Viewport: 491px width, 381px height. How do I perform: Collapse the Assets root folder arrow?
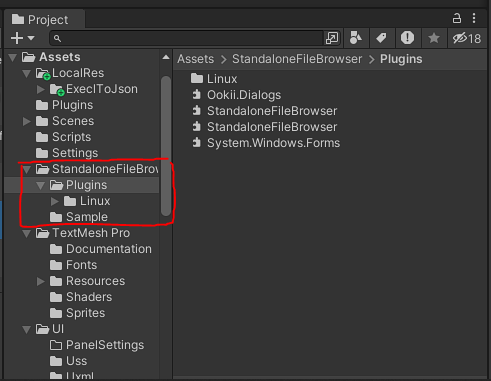[x=13, y=58]
